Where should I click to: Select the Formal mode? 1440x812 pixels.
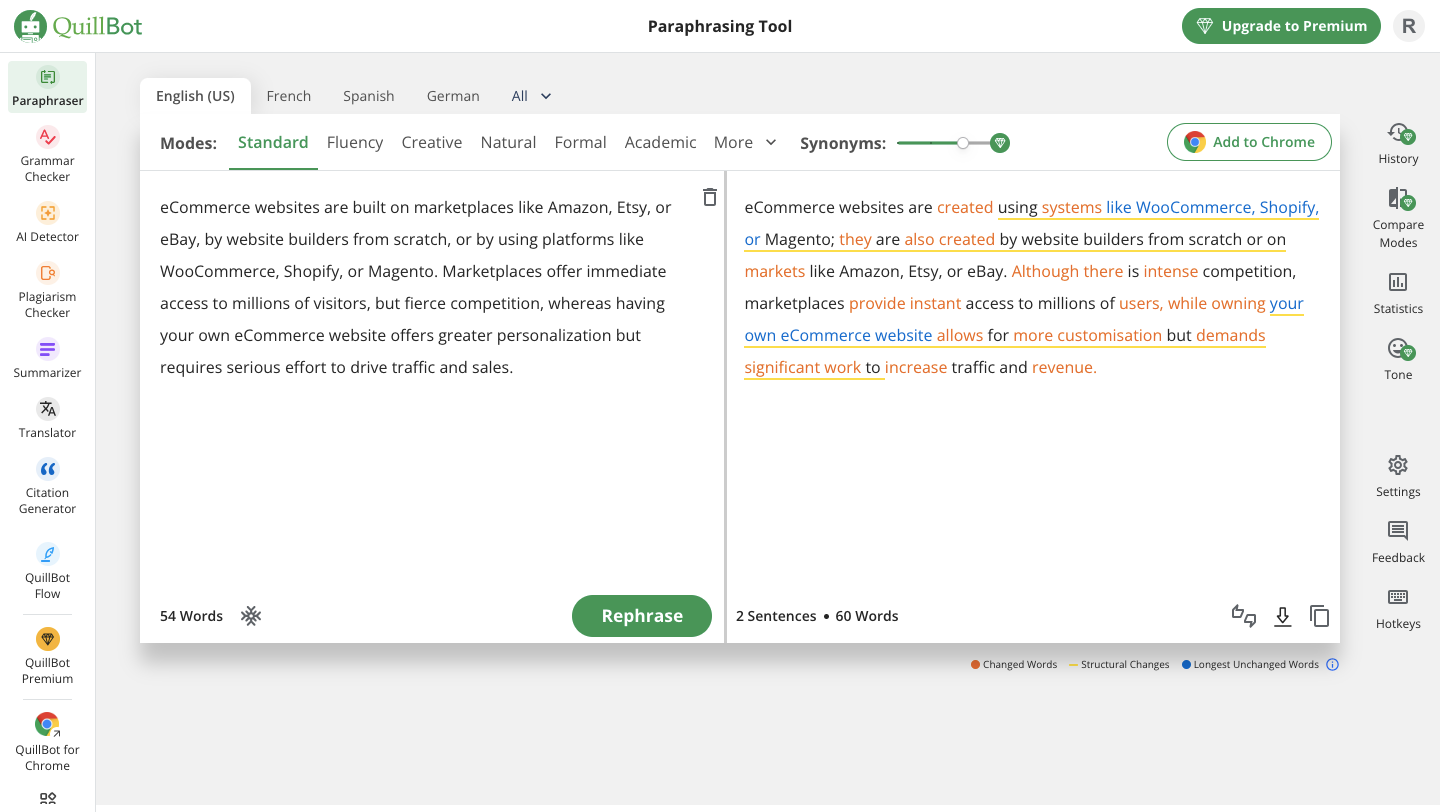(581, 143)
